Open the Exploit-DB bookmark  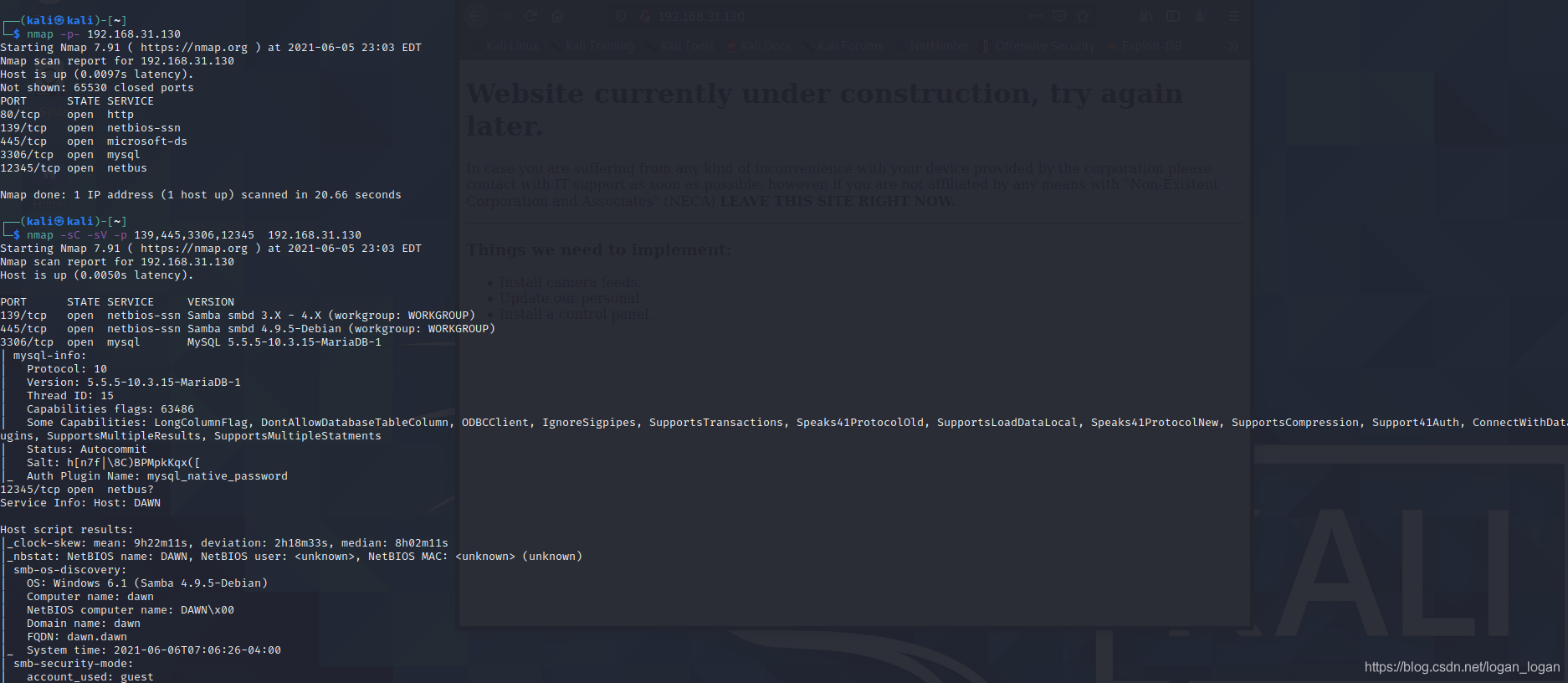[x=1145, y=46]
